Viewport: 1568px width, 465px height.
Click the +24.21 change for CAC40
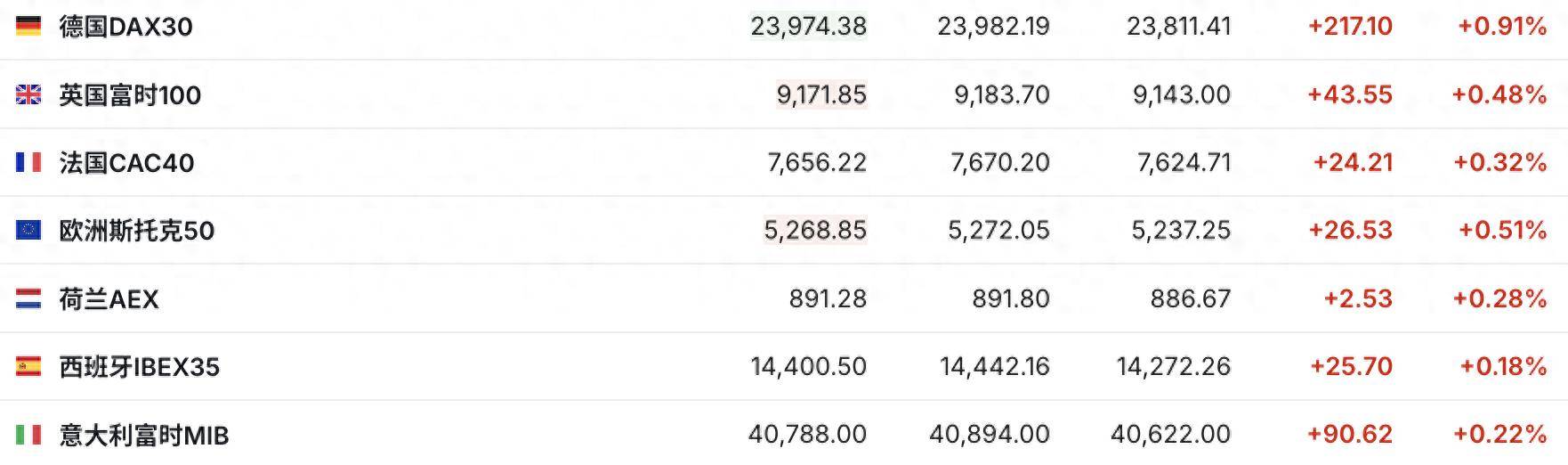tap(1352, 162)
